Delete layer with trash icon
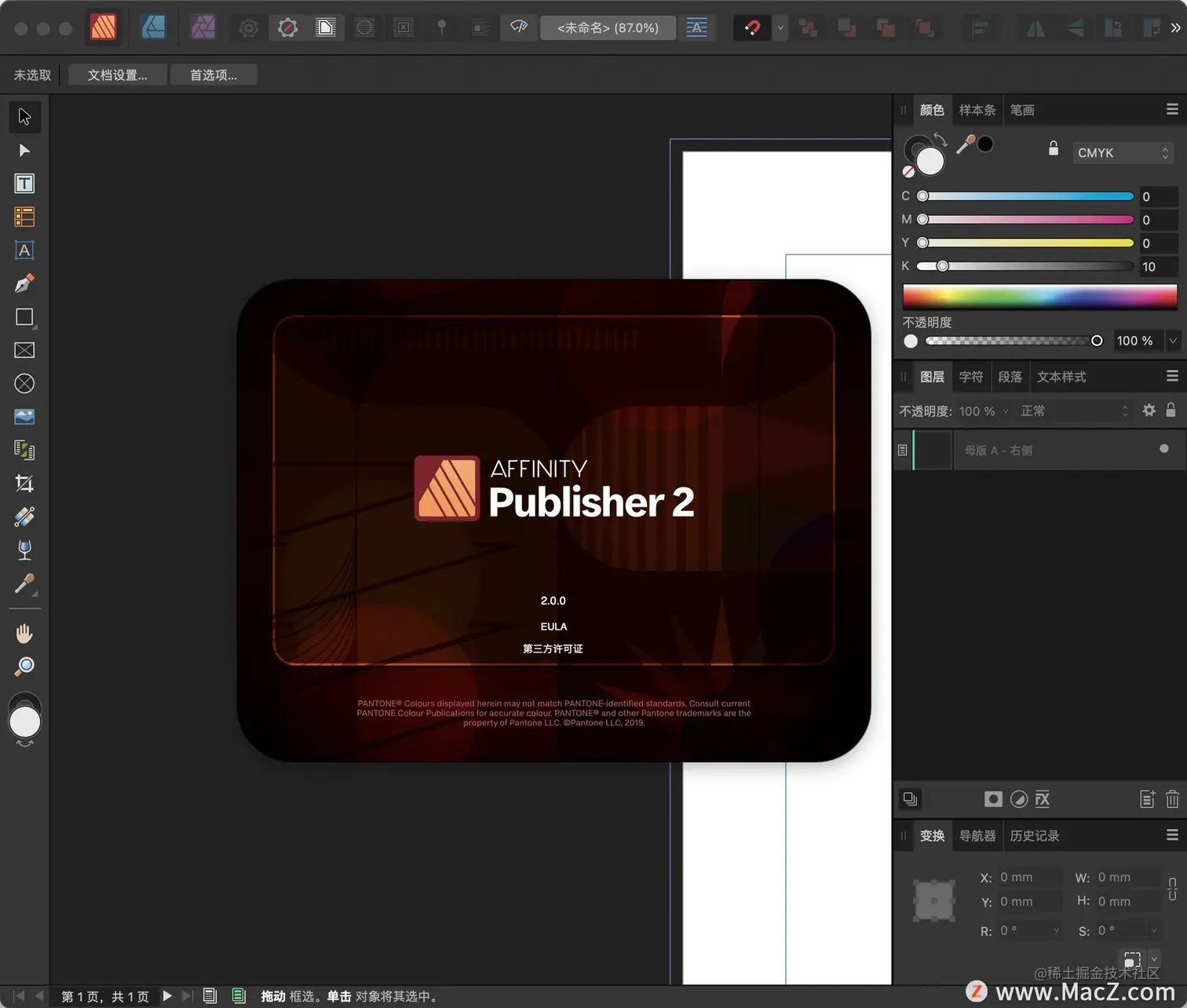1187x1008 pixels. 1171,799
